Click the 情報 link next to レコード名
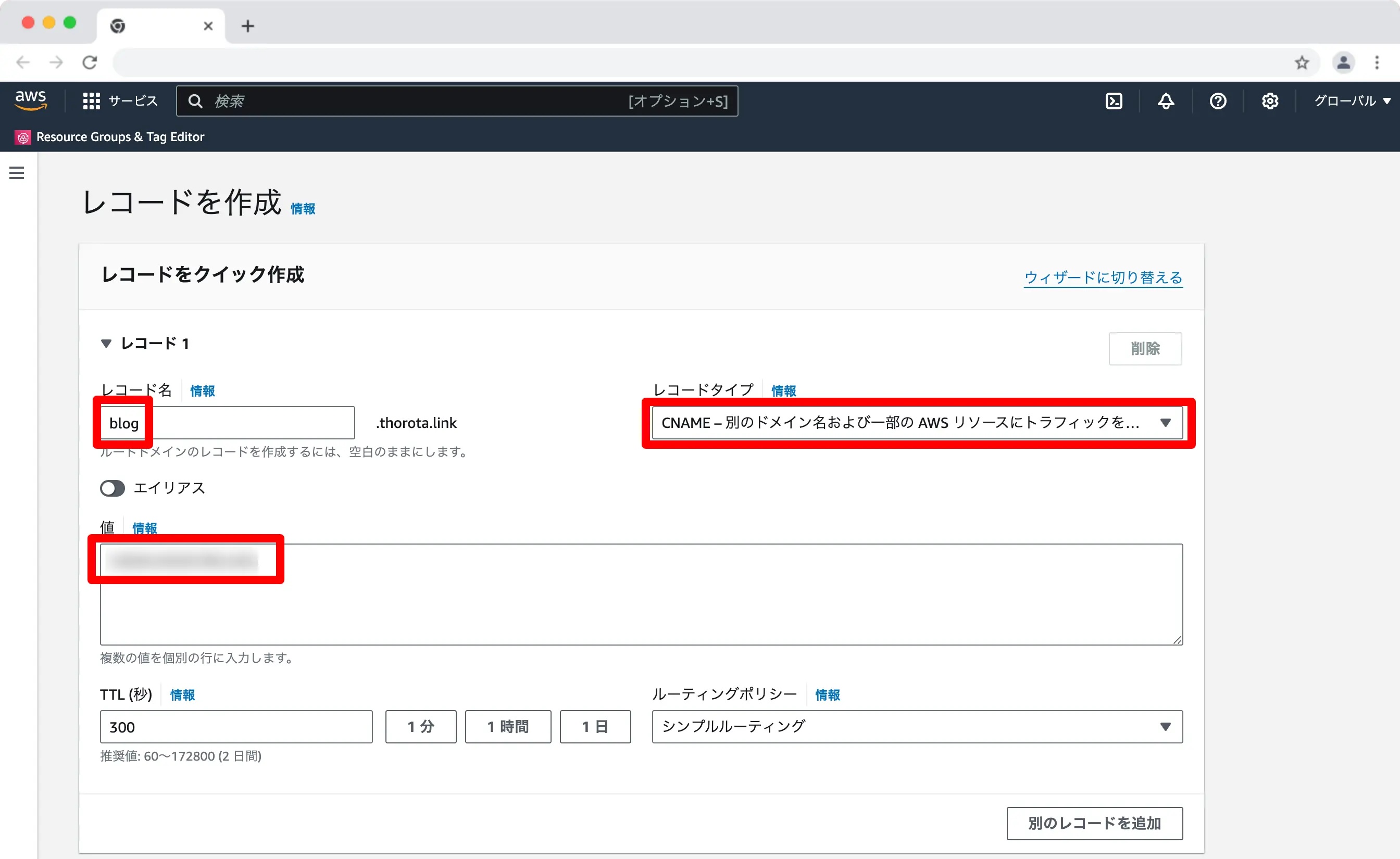The height and width of the screenshot is (859, 1400). [202, 391]
